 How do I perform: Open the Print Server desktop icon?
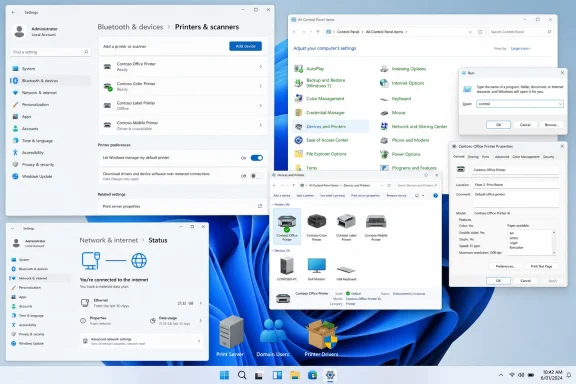(x=230, y=337)
